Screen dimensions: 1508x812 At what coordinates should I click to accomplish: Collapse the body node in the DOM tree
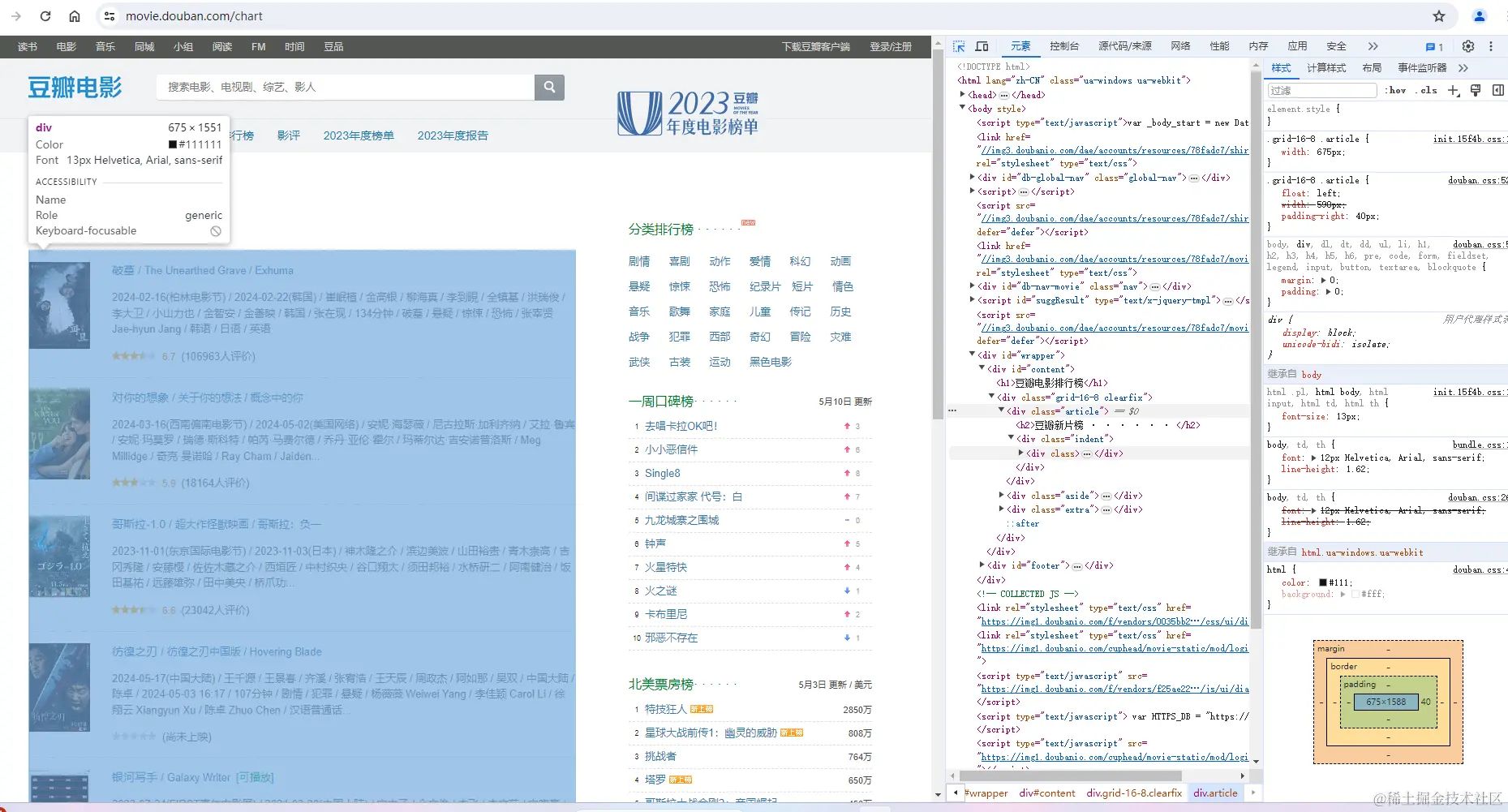[x=963, y=108]
